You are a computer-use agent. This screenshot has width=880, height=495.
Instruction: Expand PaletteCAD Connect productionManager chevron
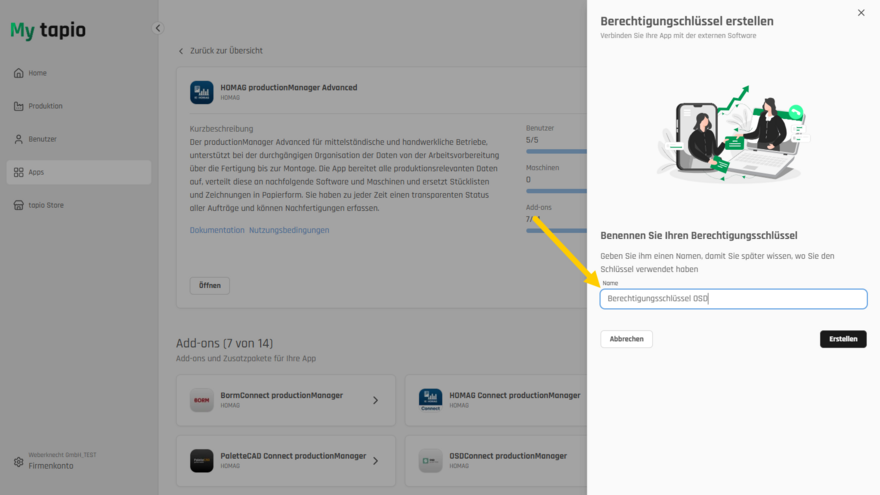coord(375,461)
